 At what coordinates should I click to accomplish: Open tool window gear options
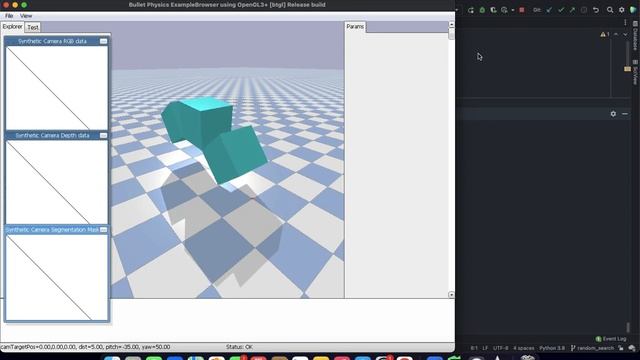[x=613, y=114]
